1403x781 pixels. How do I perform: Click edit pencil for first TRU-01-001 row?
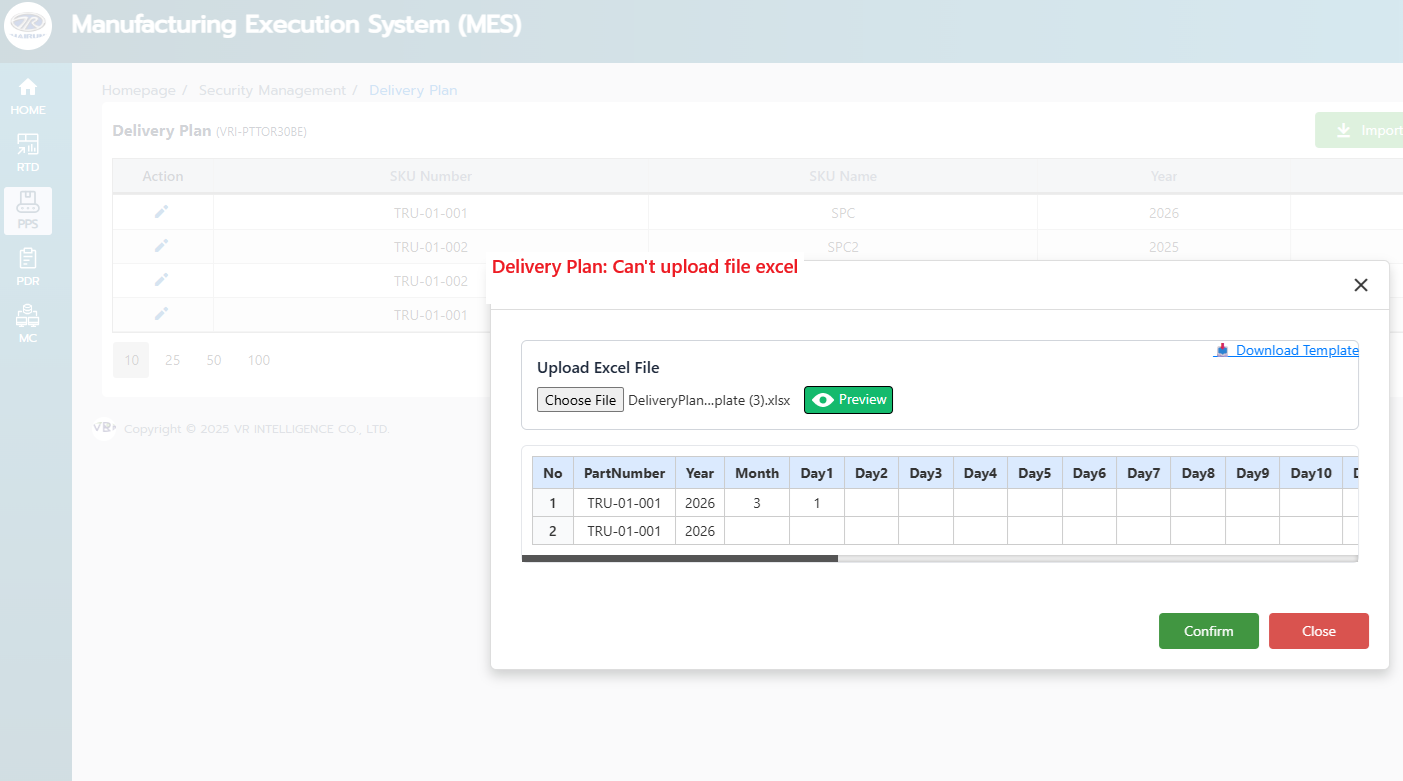tap(162, 212)
